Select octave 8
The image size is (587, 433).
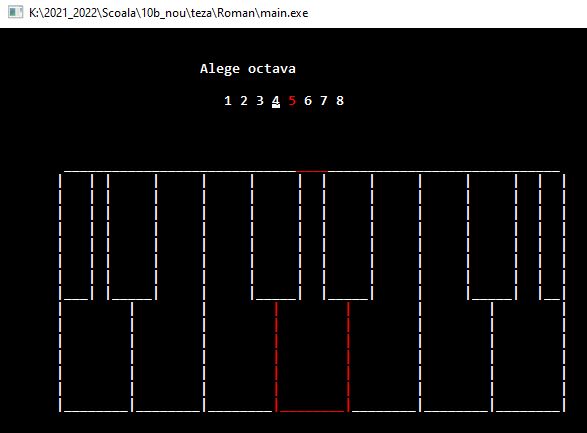[x=340, y=101]
